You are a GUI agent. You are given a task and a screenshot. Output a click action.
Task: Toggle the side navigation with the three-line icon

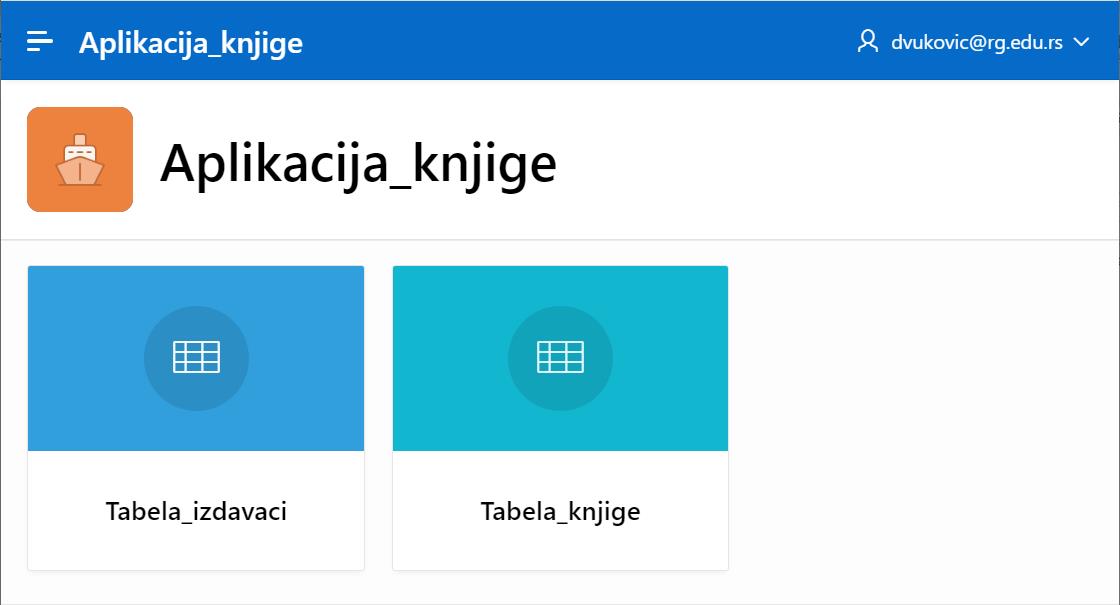tap(40, 41)
